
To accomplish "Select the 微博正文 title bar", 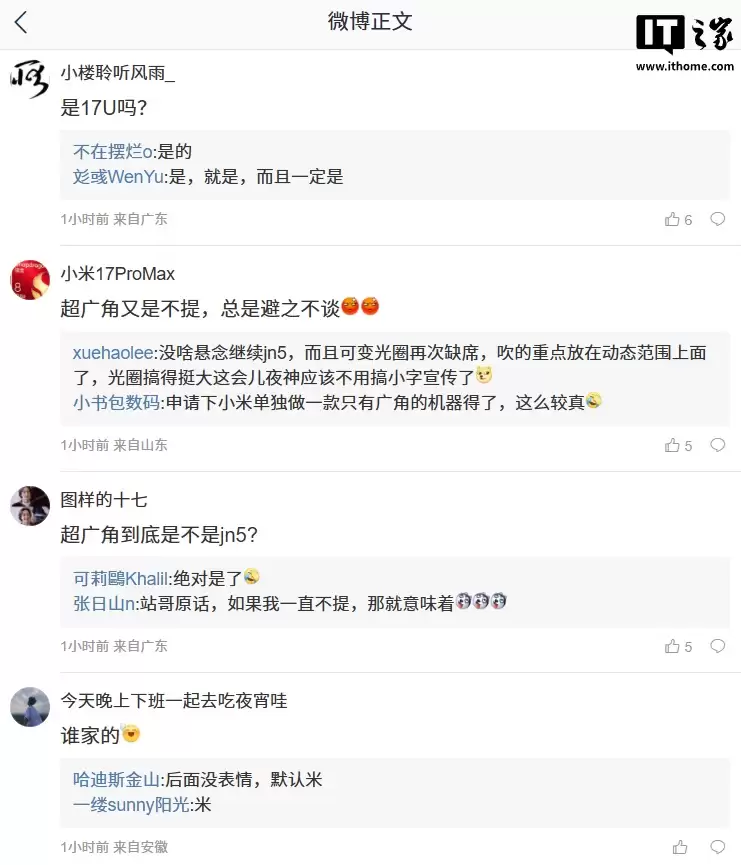I will coord(370,22).
